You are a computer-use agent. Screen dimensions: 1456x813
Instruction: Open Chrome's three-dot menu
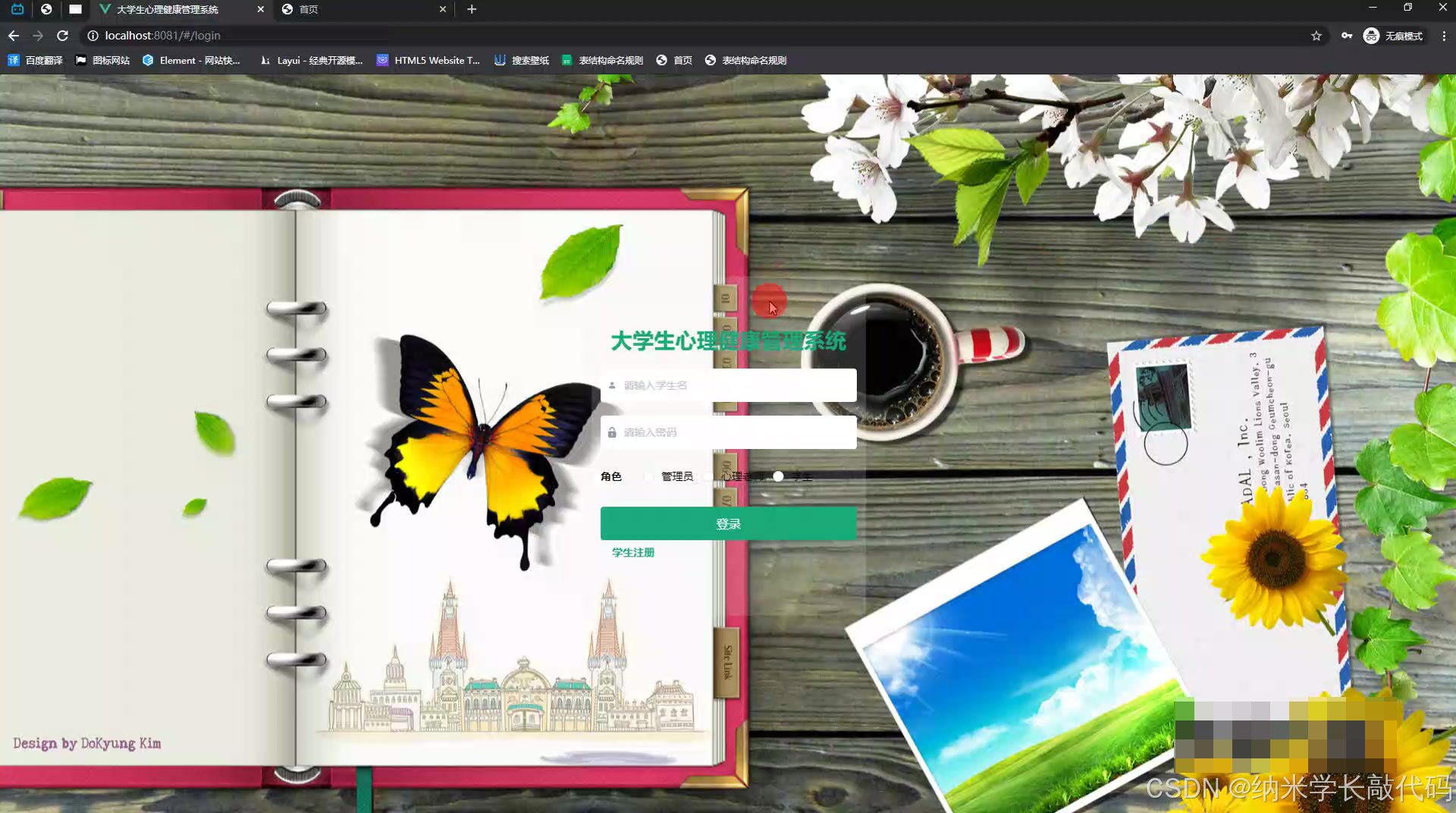(1444, 36)
